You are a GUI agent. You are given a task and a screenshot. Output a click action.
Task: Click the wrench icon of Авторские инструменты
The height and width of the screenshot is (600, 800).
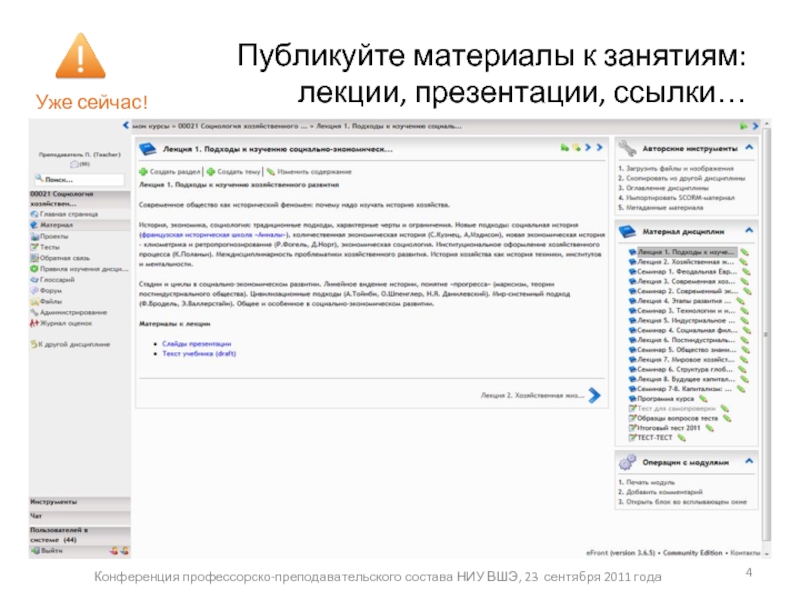click(628, 148)
